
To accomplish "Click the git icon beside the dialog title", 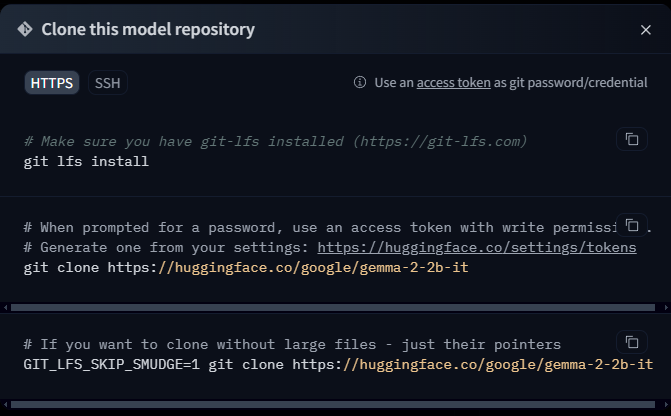I will tap(25, 30).
